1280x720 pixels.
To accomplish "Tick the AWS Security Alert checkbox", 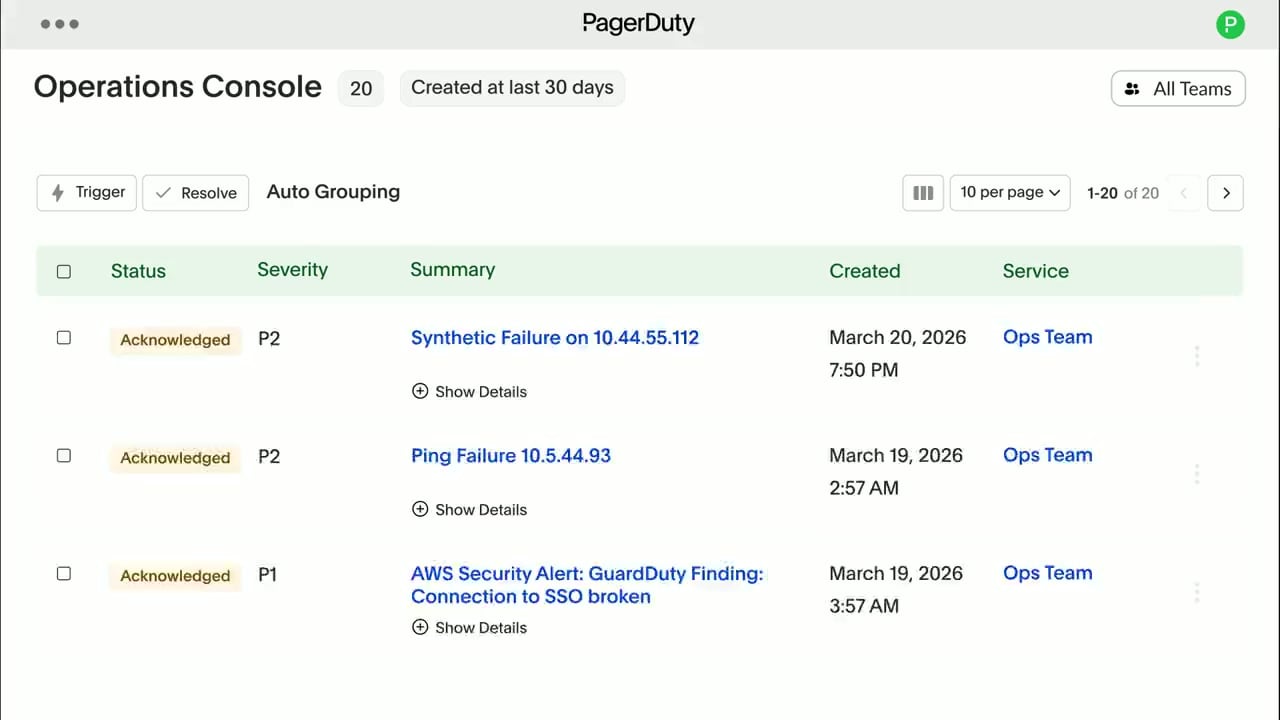I will [x=64, y=574].
